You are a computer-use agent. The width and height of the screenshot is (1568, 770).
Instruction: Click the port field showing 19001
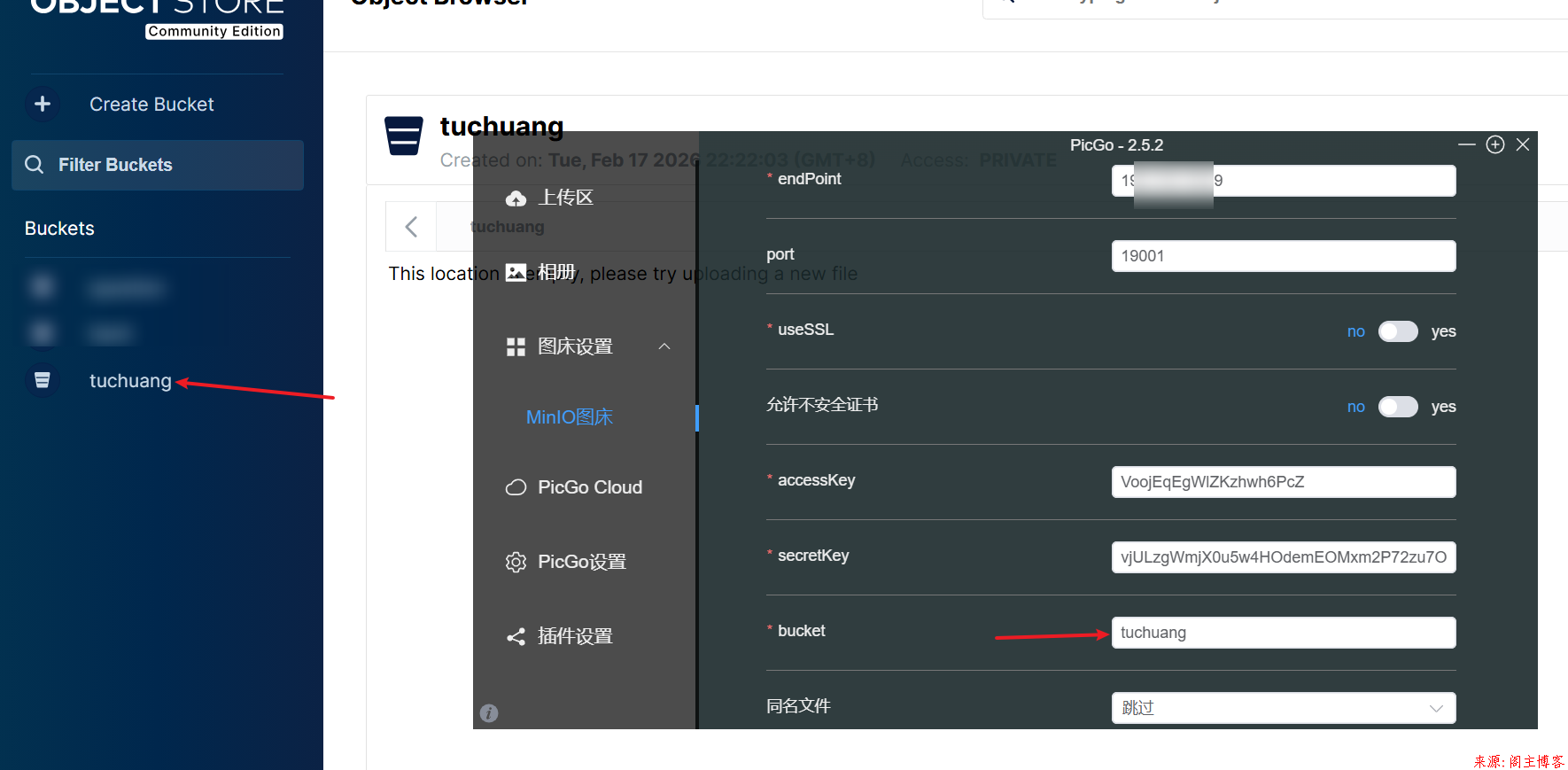pyautogui.click(x=1284, y=256)
